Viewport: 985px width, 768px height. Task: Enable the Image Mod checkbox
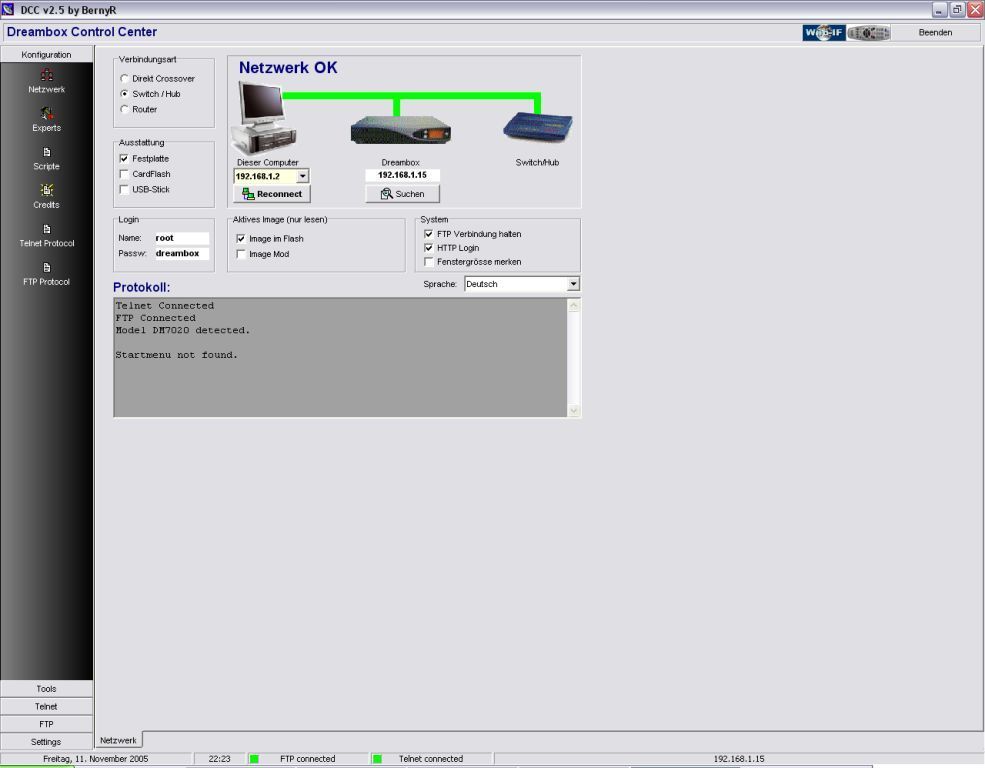click(241, 254)
